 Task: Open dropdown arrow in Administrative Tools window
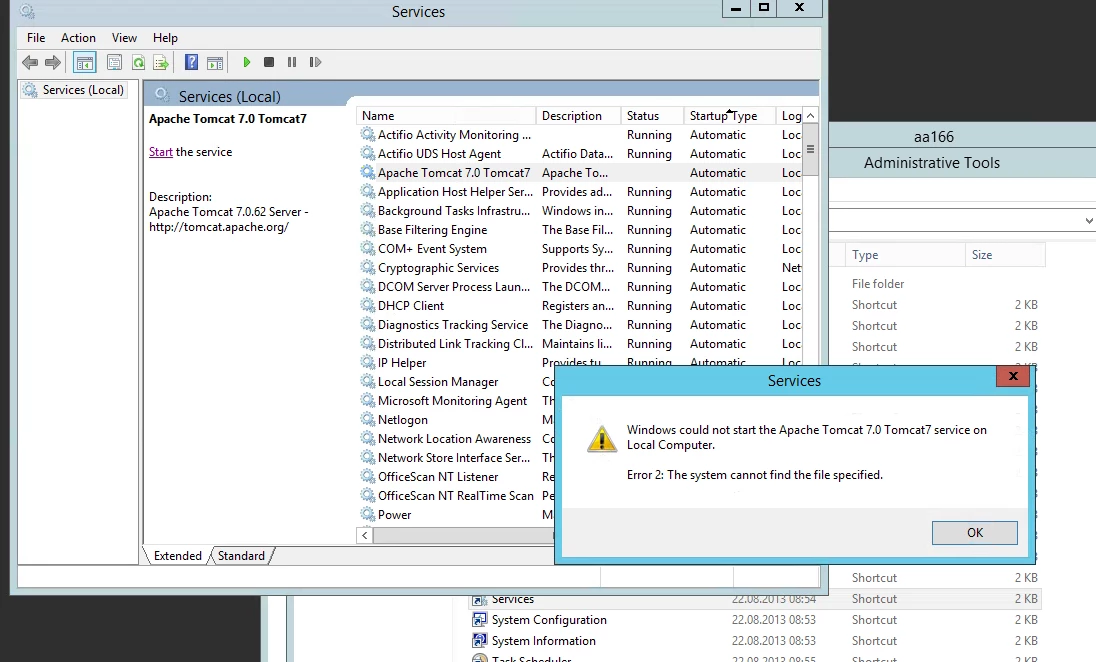(1088, 220)
